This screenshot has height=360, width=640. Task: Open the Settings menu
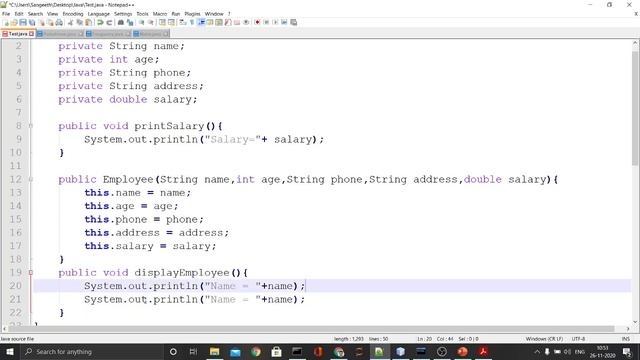pos(123,14)
